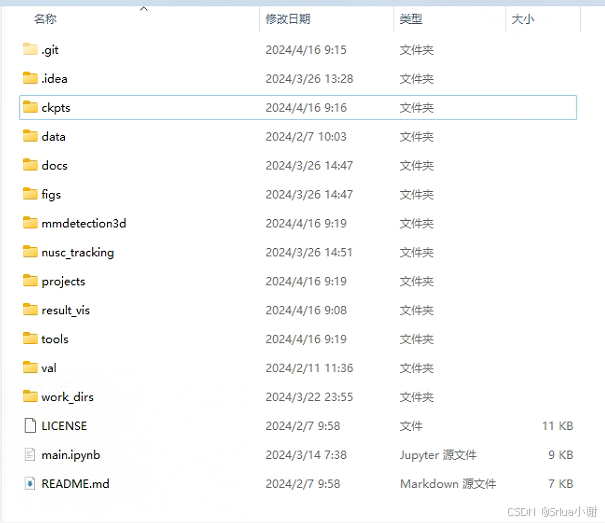
Task: Click date 2024/2/11 11:36 of val
Action: pyautogui.click(x=309, y=368)
